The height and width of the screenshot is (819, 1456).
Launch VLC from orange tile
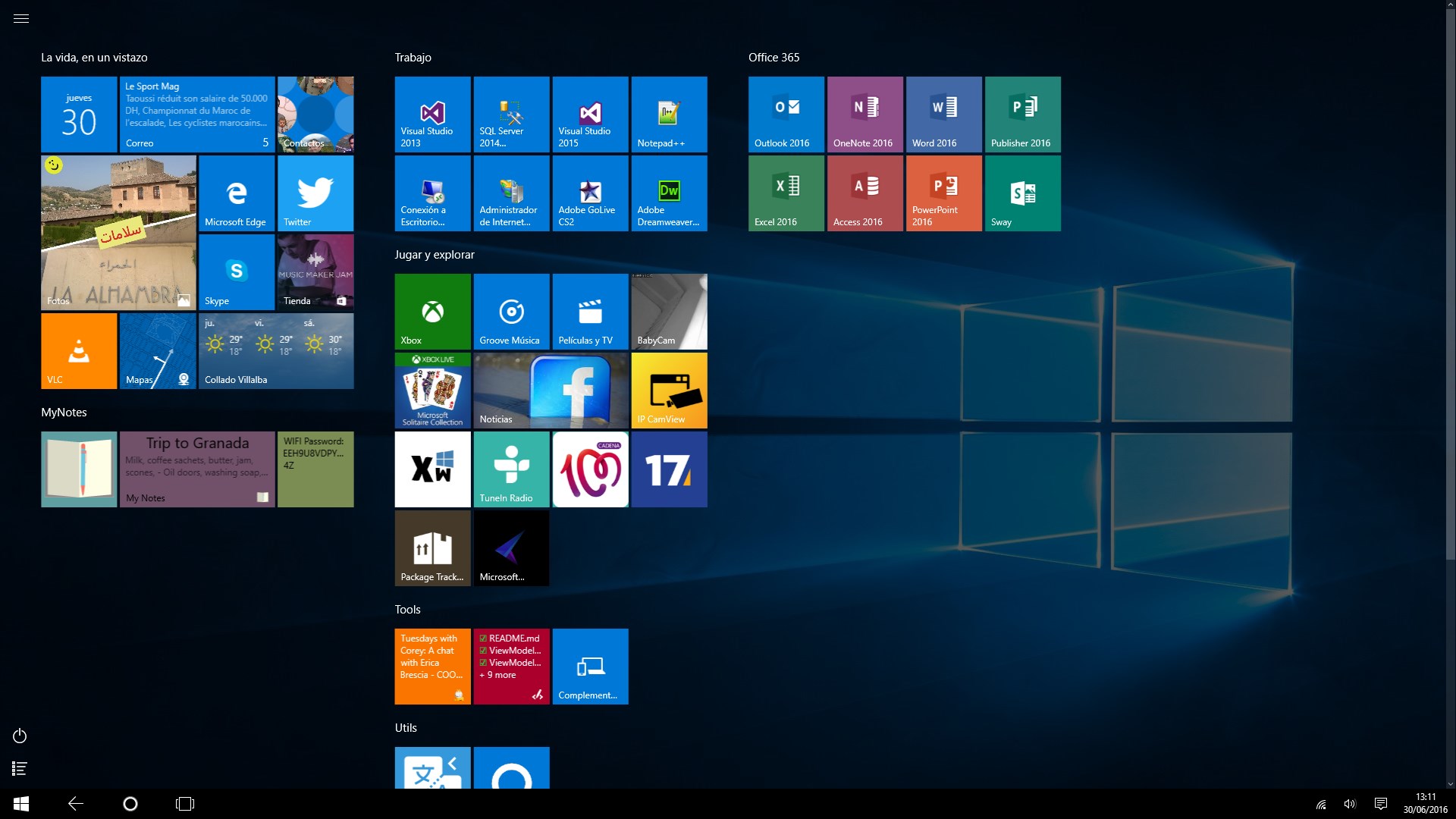(79, 351)
